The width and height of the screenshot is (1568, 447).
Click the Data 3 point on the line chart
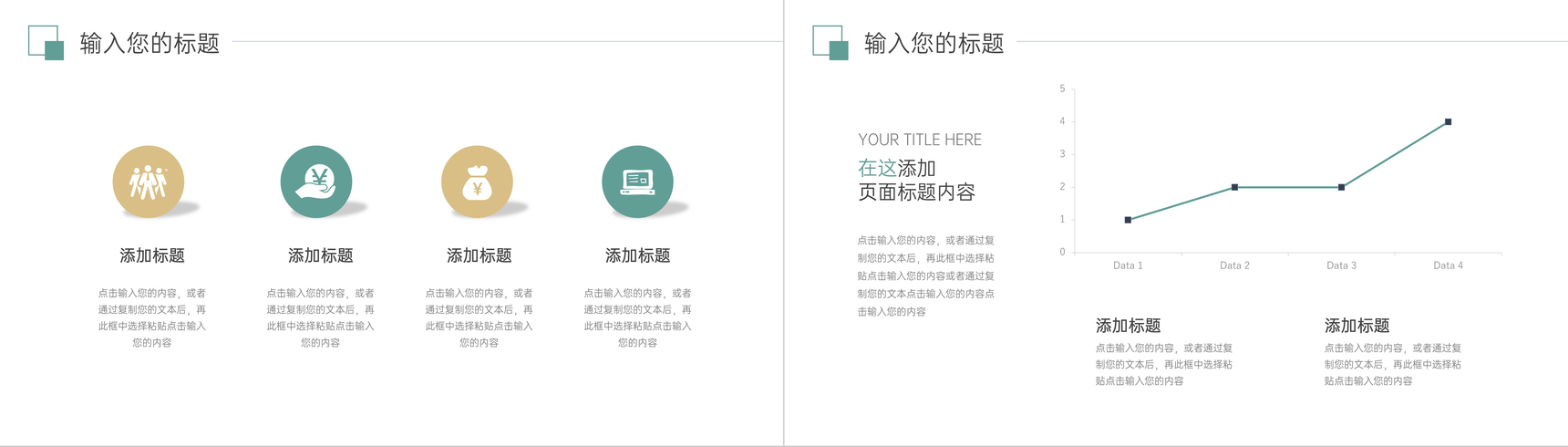coord(1341,187)
